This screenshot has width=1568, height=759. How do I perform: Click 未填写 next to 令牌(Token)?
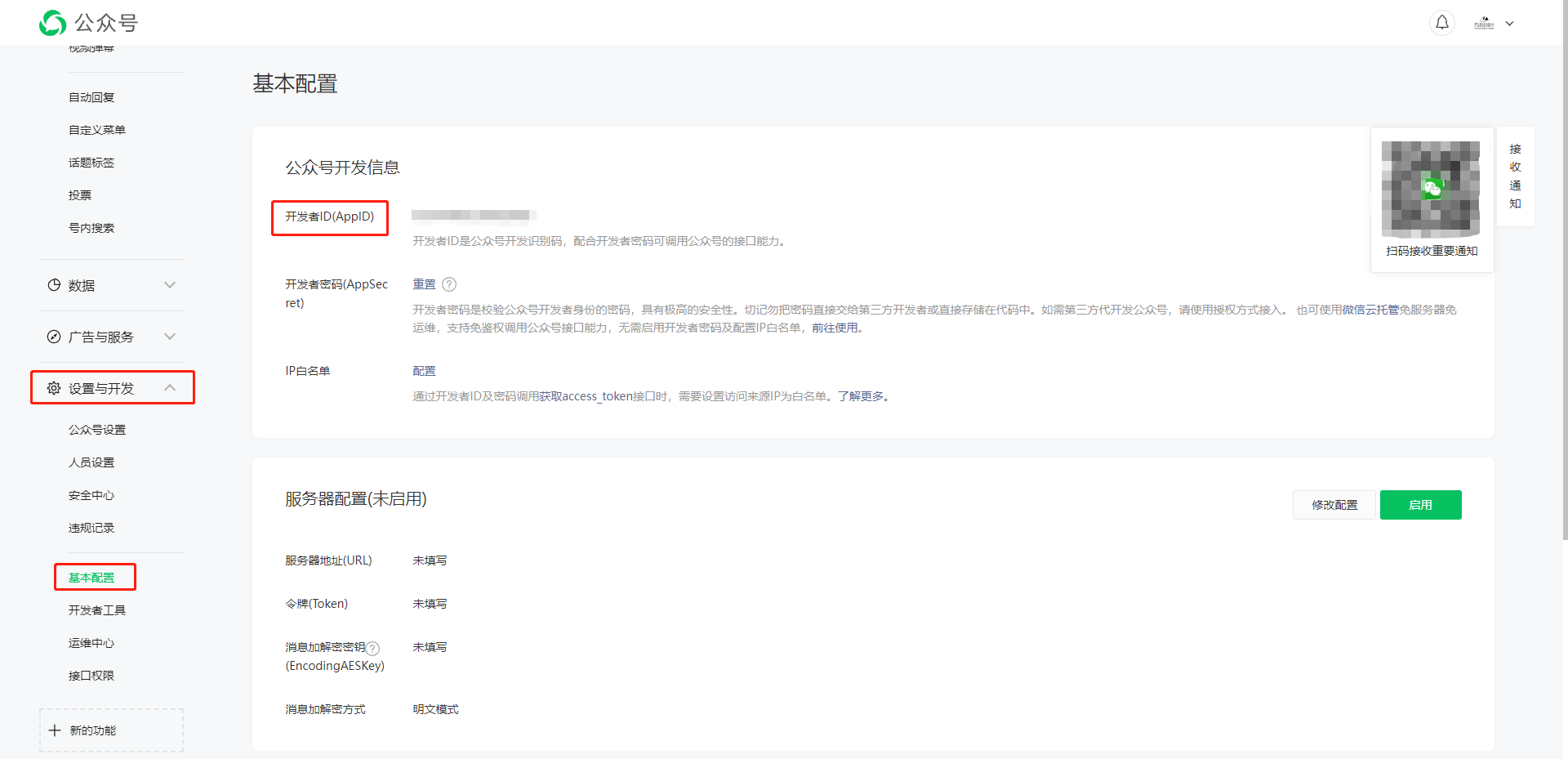tap(430, 604)
